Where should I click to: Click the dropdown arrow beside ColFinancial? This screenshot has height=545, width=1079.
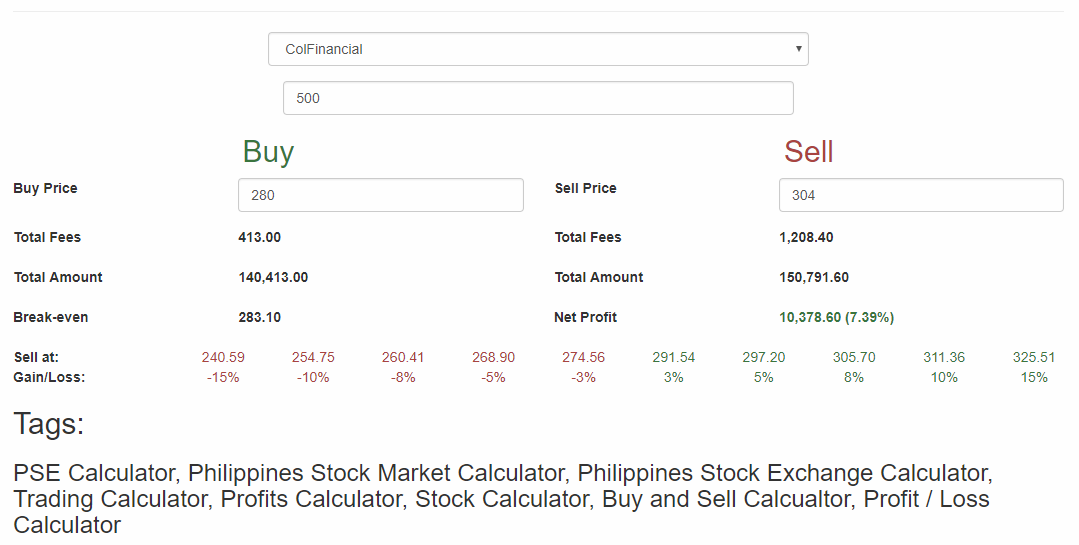[x=798, y=49]
